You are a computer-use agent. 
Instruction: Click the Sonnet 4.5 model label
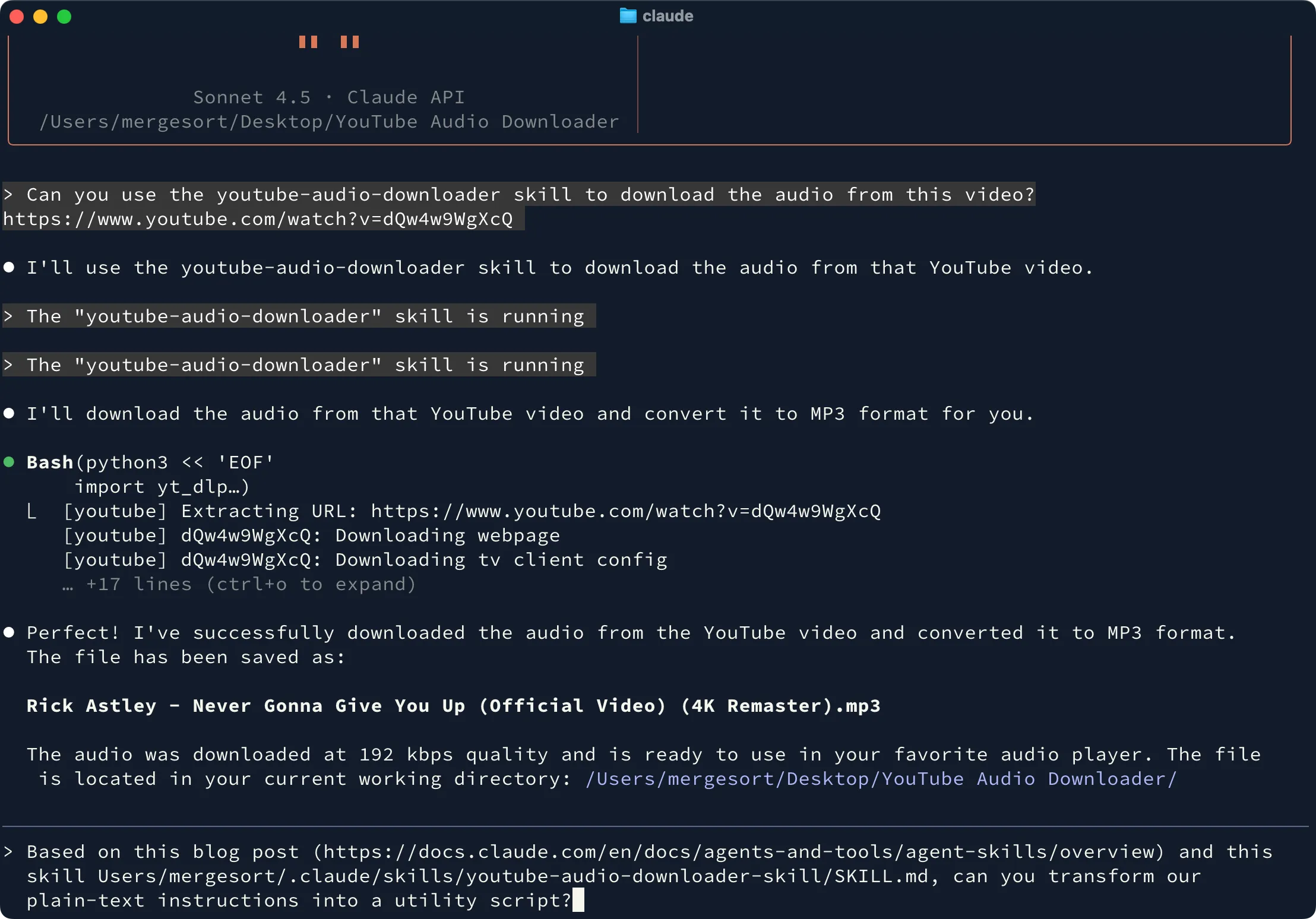pyautogui.click(x=252, y=97)
